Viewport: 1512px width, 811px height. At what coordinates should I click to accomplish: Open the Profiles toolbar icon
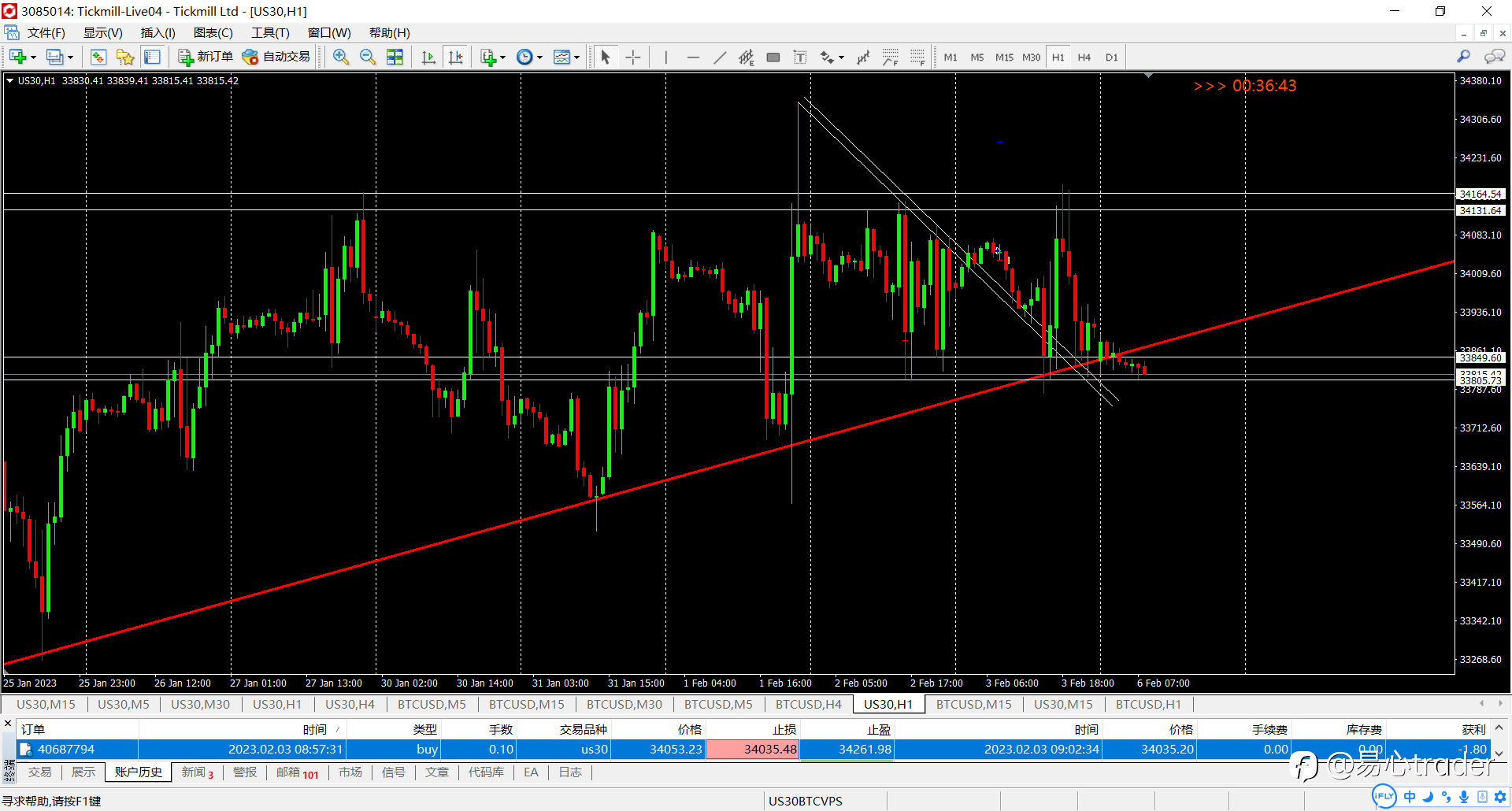54,57
